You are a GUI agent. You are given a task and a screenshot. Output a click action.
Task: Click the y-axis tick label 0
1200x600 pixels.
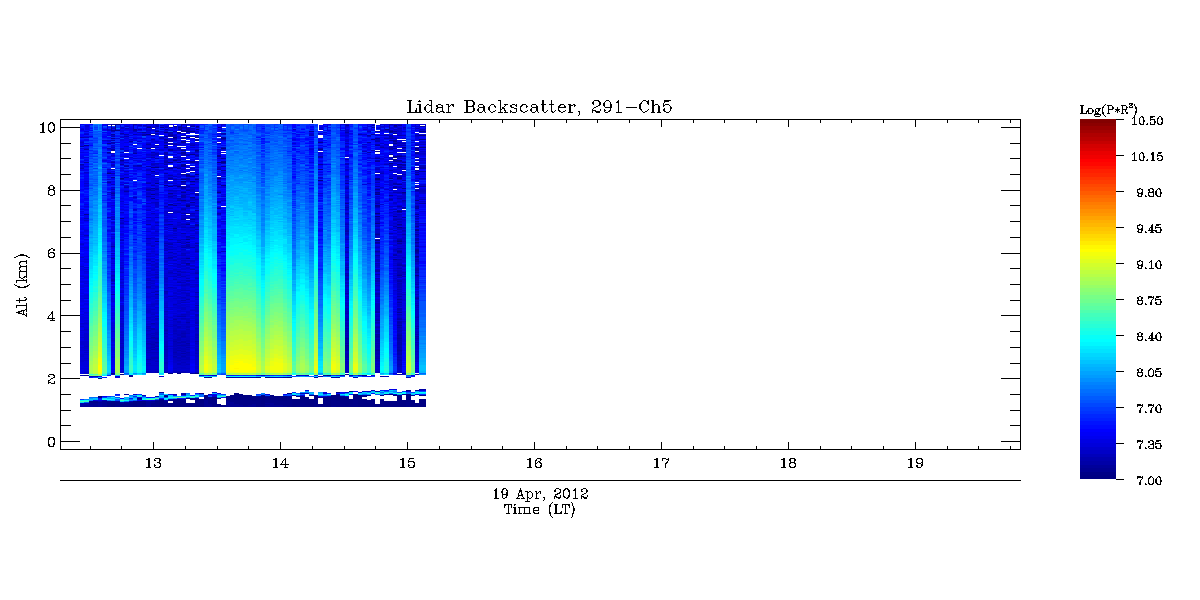50,442
